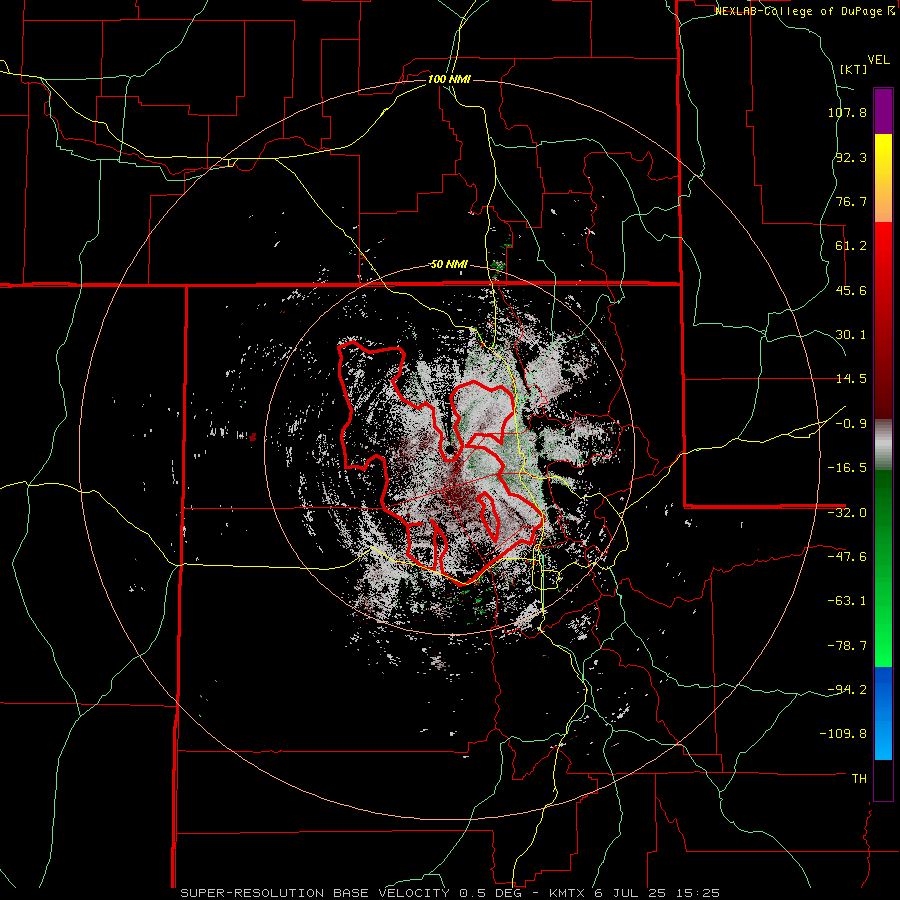Viewport: 900px width, 900px height.
Task: Click the 100 NMI range ring label
Action: (x=449, y=79)
